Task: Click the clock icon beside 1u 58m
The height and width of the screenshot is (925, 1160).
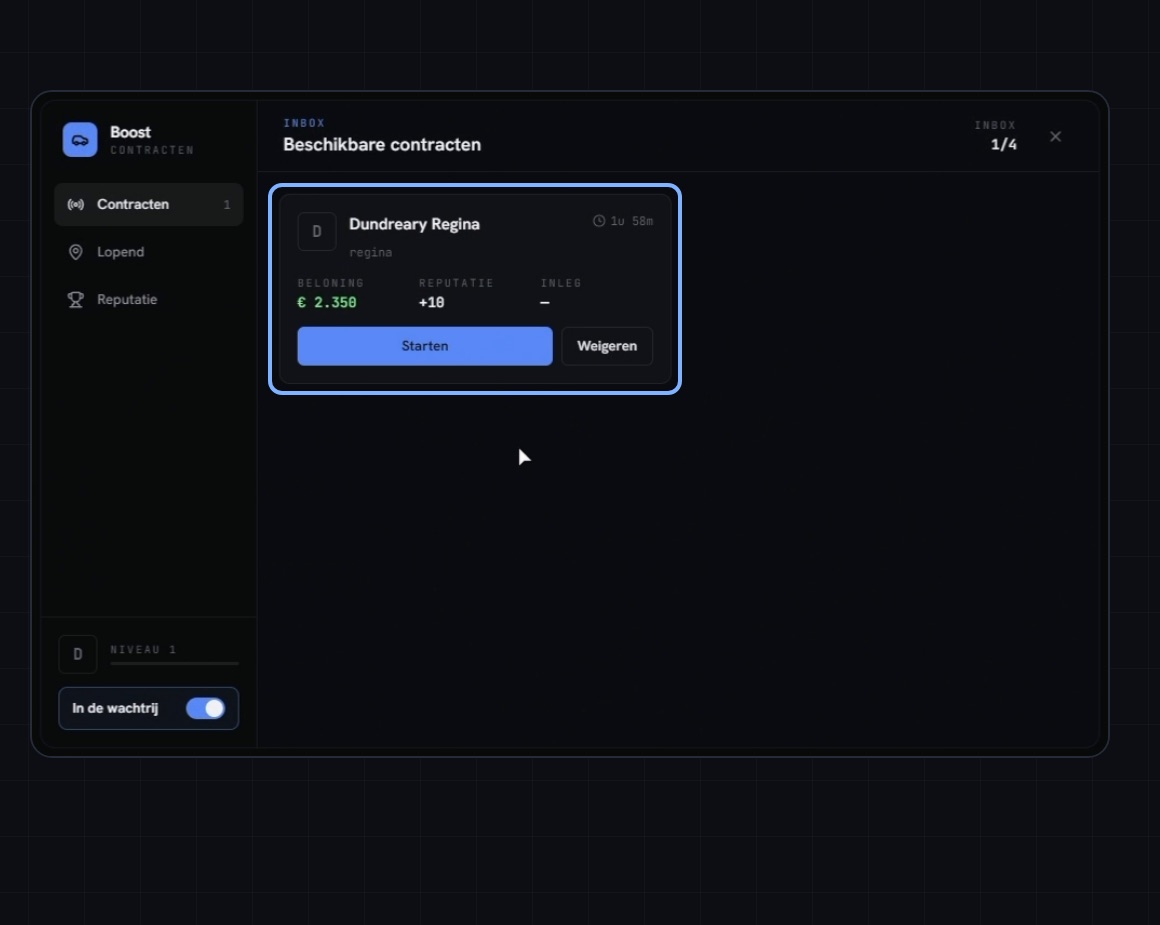Action: 598,221
